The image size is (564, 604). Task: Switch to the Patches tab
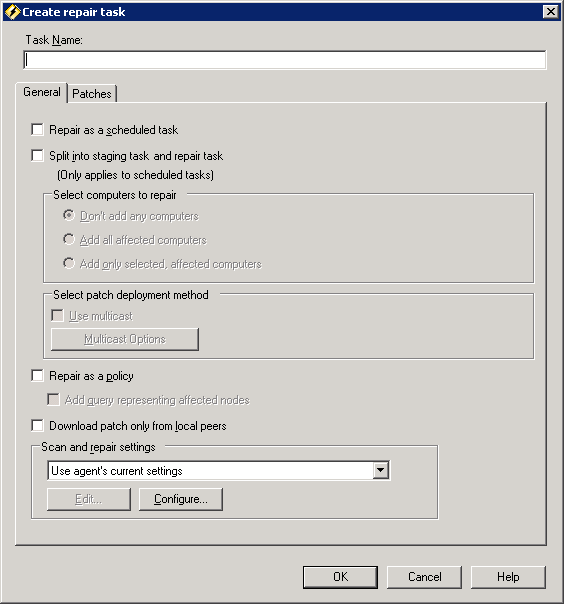[x=92, y=94]
